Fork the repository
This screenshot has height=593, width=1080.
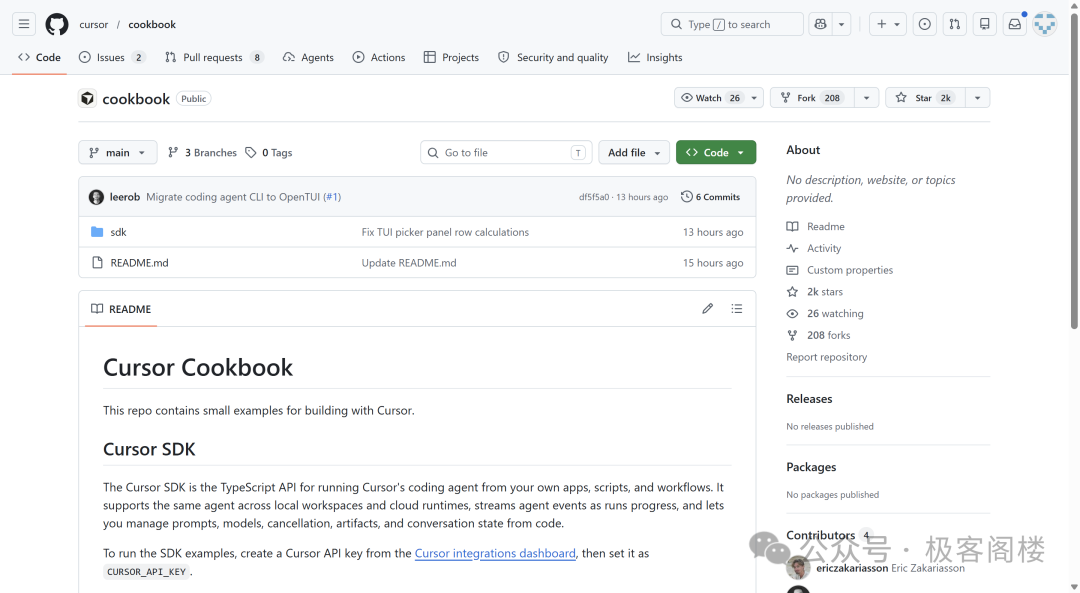[812, 98]
